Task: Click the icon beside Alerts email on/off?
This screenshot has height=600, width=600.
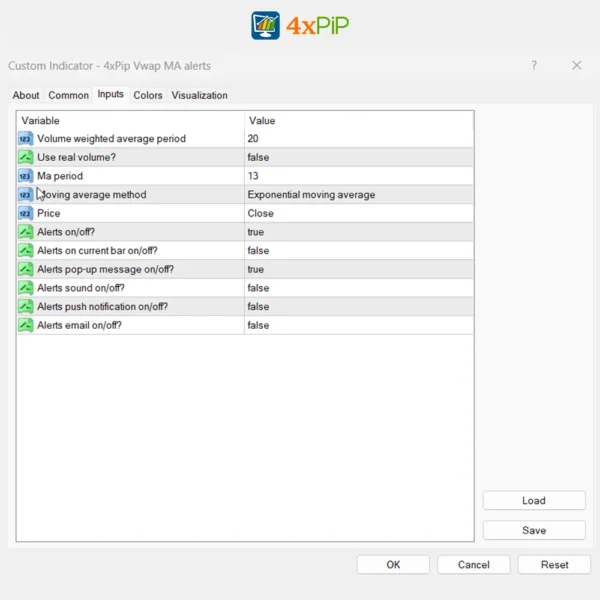Action: pyautogui.click(x=25, y=325)
